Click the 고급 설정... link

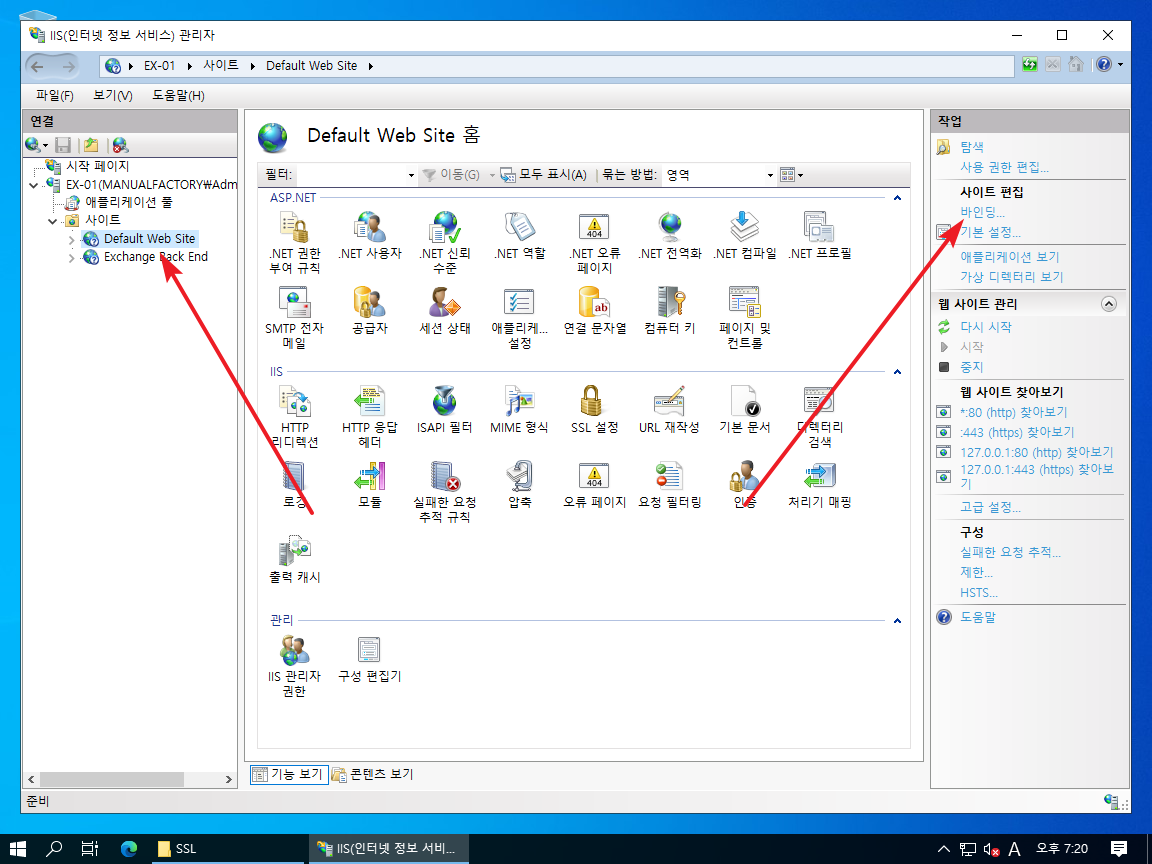(990, 507)
